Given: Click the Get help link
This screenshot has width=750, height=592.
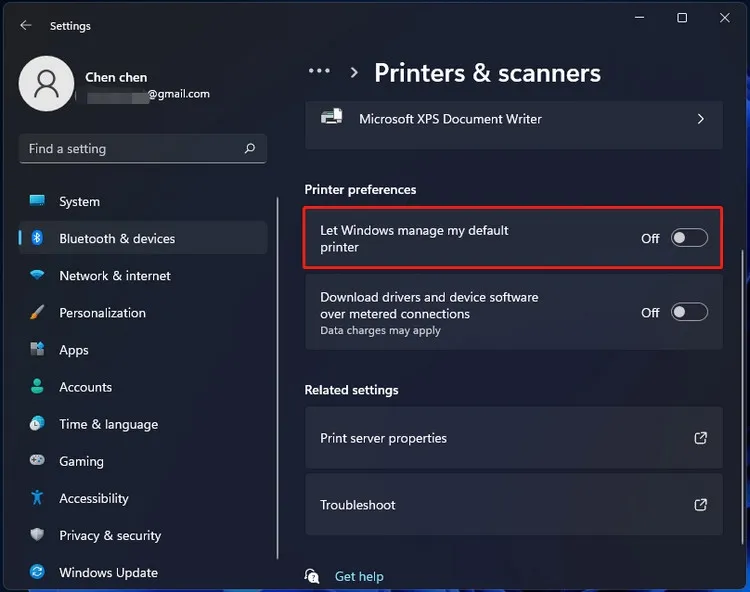Looking at the screenshot, I should click(359, 576).
